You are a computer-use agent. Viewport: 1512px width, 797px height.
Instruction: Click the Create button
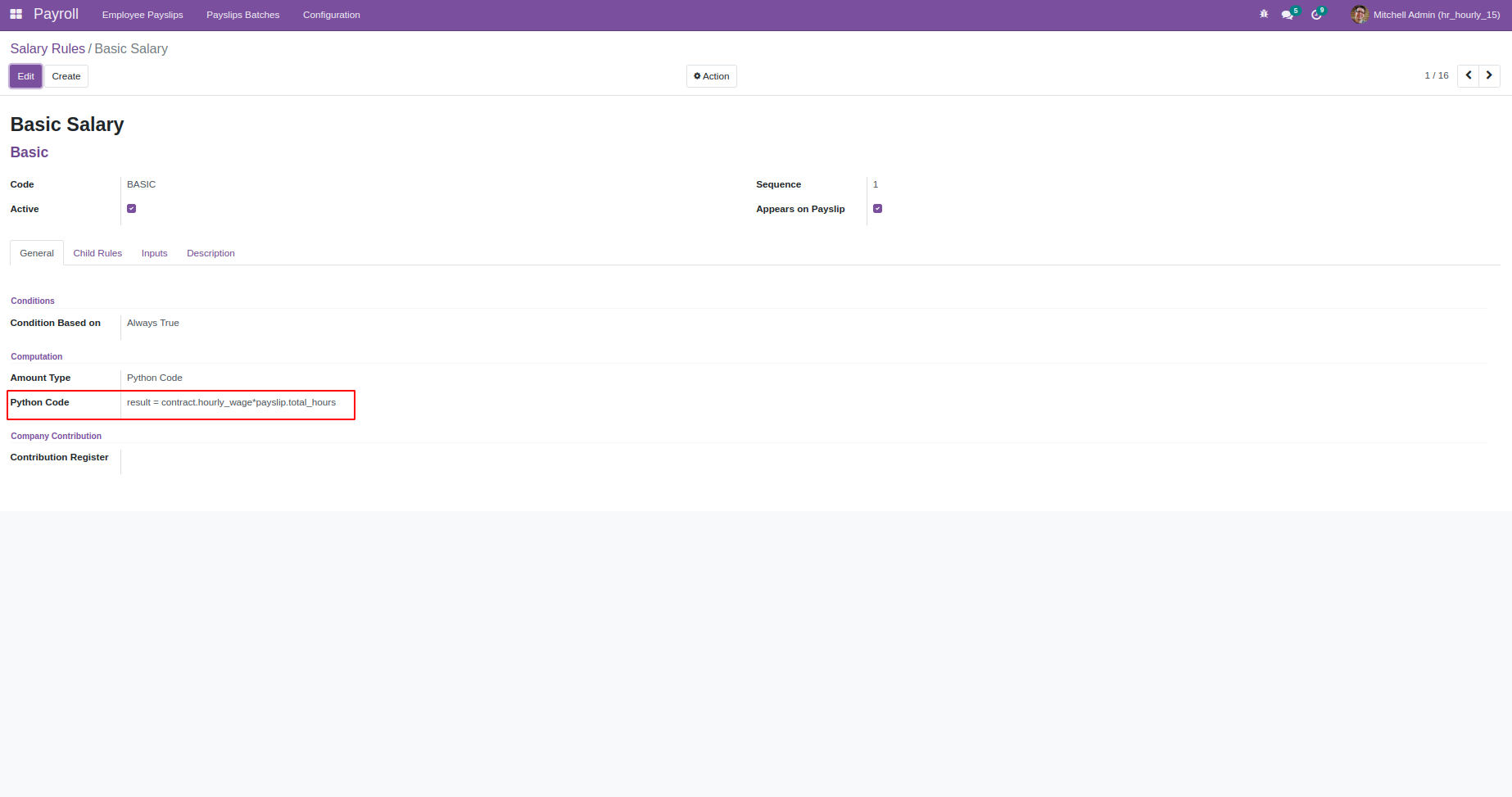[x=66, y=76]
